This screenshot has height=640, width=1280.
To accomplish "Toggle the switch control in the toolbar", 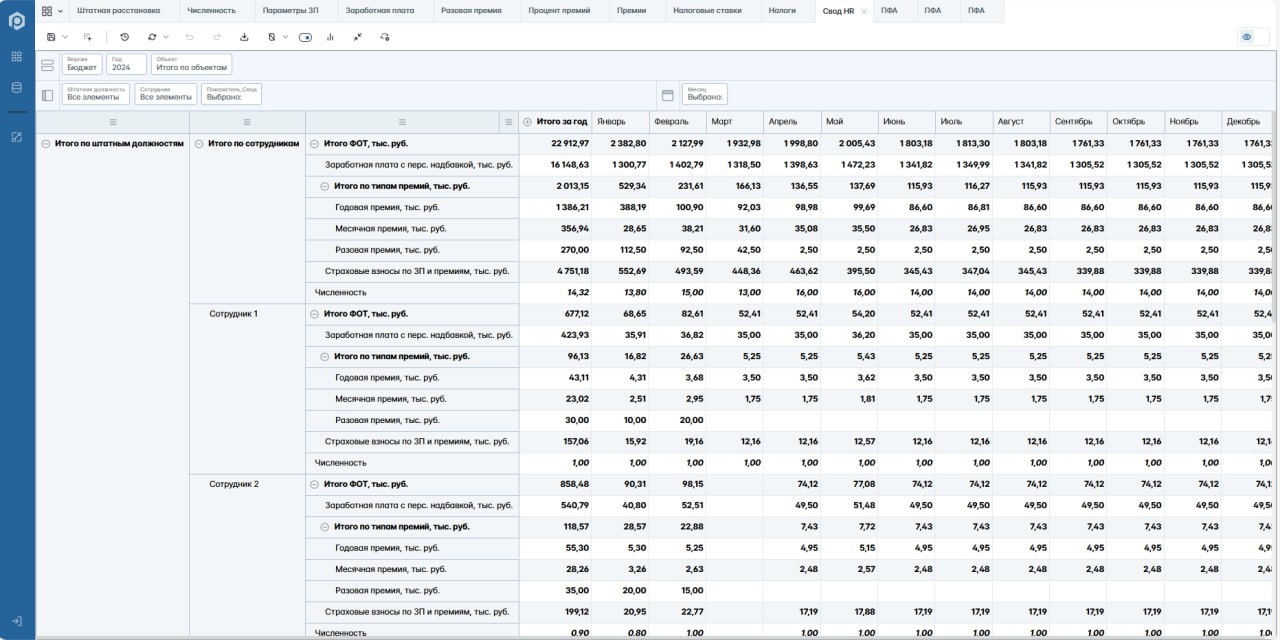I will [x=305, y=37].
